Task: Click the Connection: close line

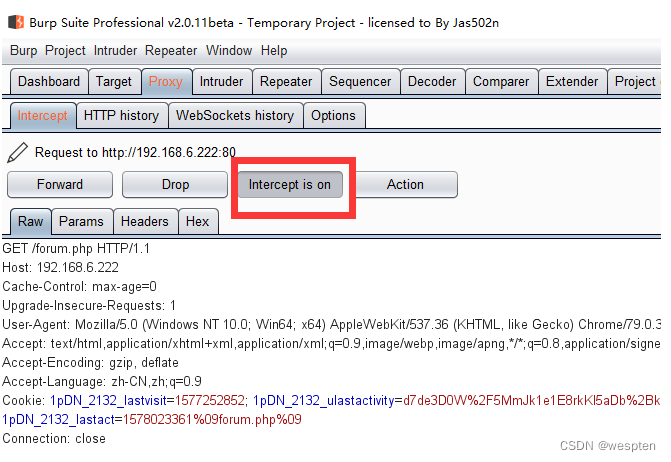Action: point(54,439)
